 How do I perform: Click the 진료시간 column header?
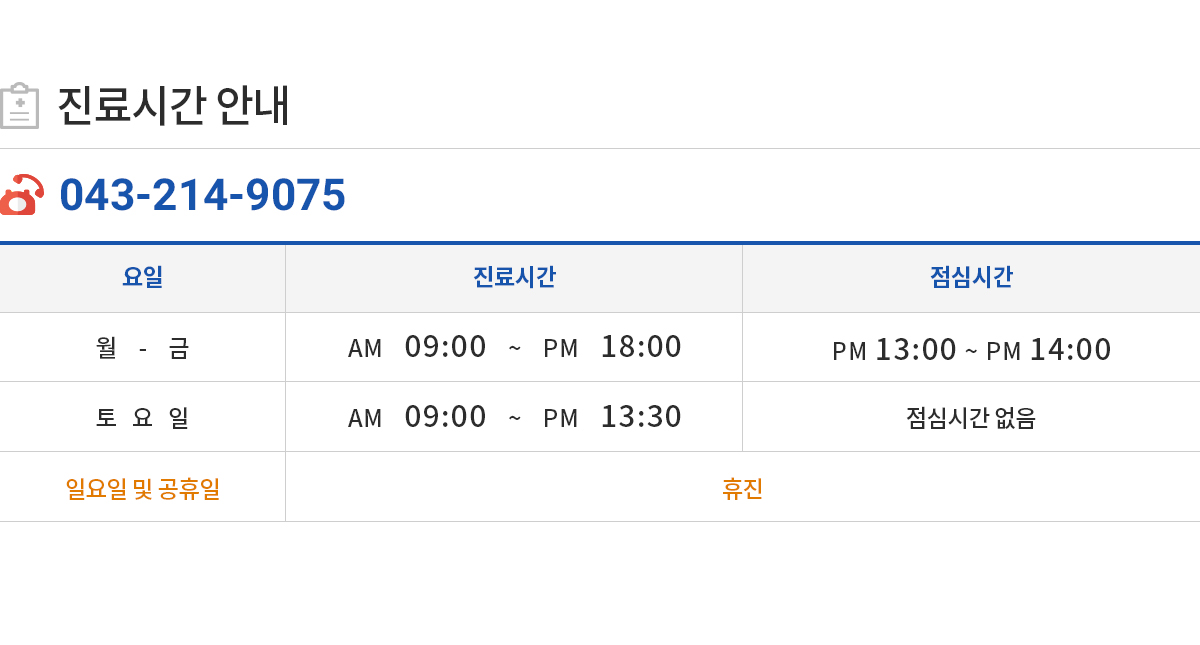[x=514, y=277]
